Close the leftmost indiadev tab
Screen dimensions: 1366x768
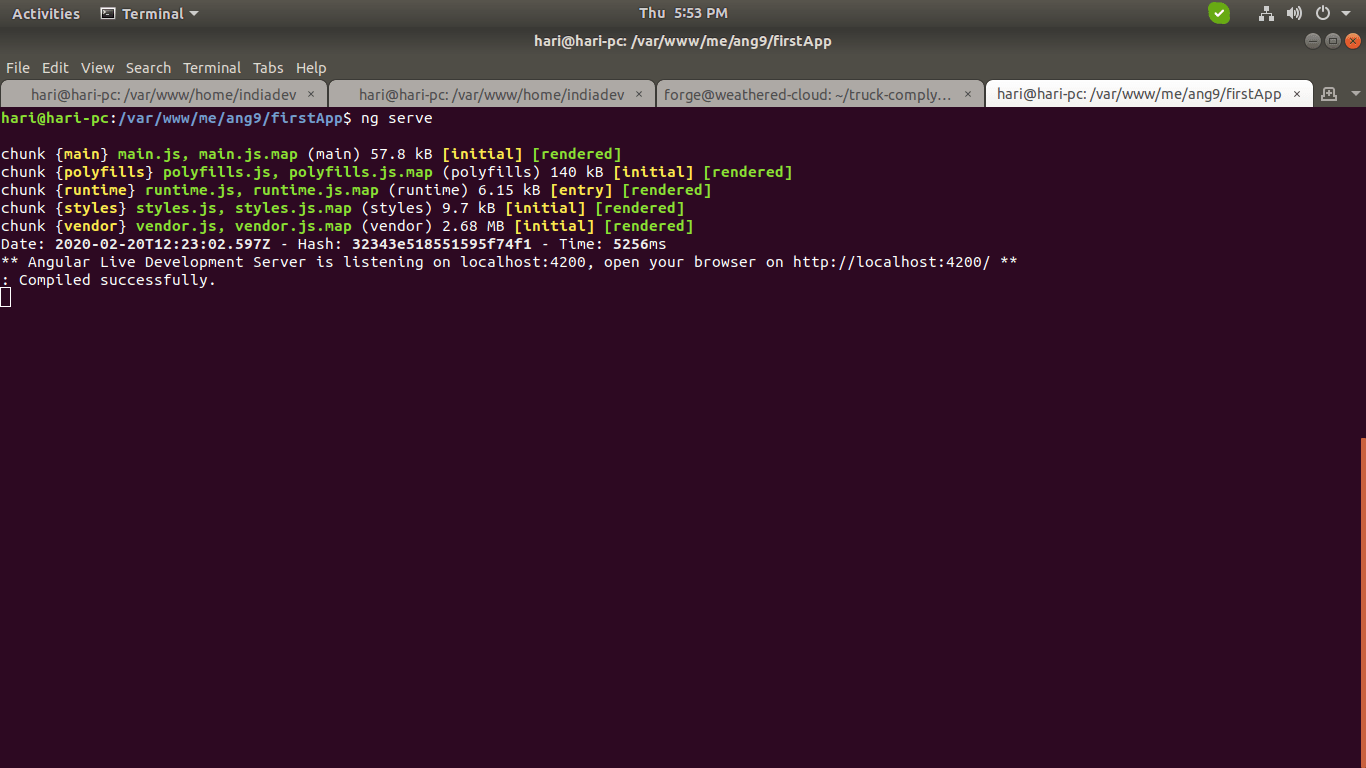coord(311,94)
